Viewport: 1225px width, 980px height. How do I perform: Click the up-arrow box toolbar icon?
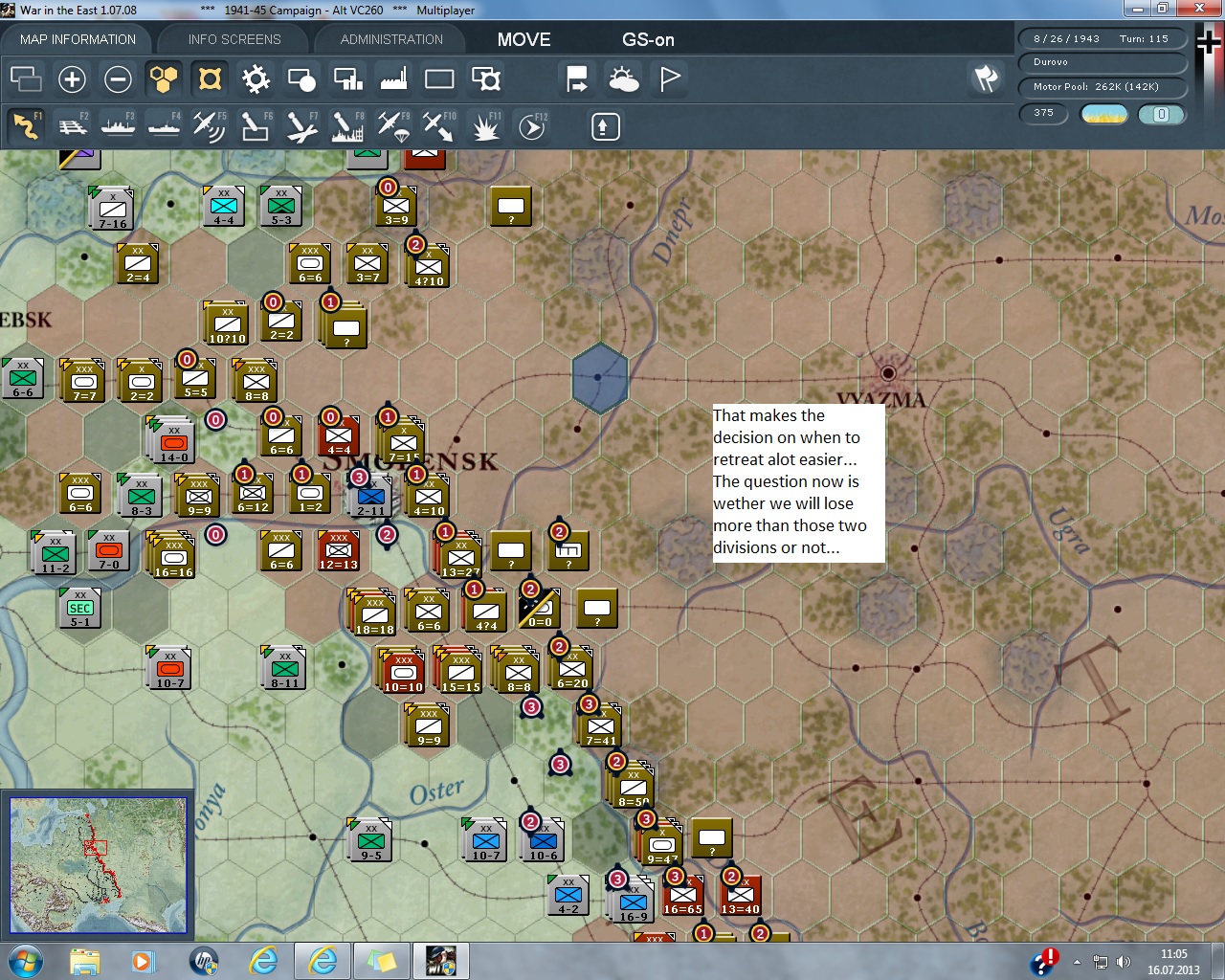[x=605, y=126]
